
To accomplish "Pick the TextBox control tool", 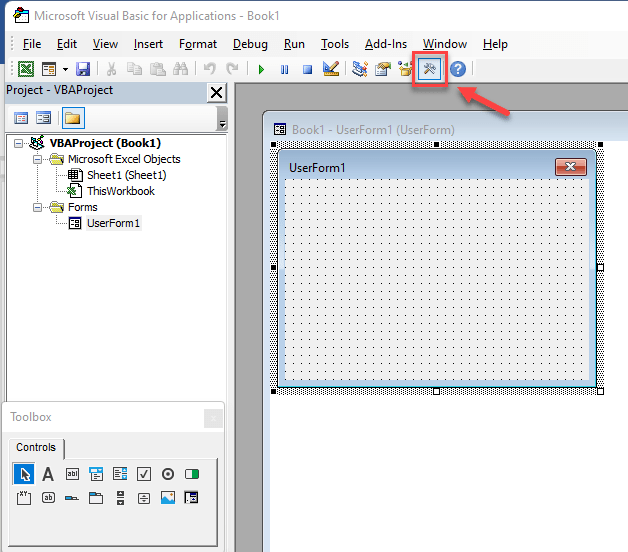I will (x=72, y=474).
